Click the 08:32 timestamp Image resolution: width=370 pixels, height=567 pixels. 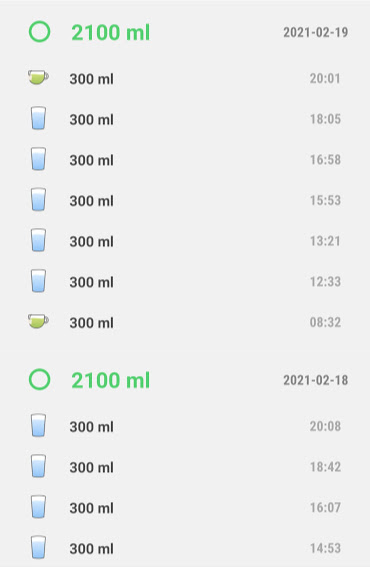point(325,322)
